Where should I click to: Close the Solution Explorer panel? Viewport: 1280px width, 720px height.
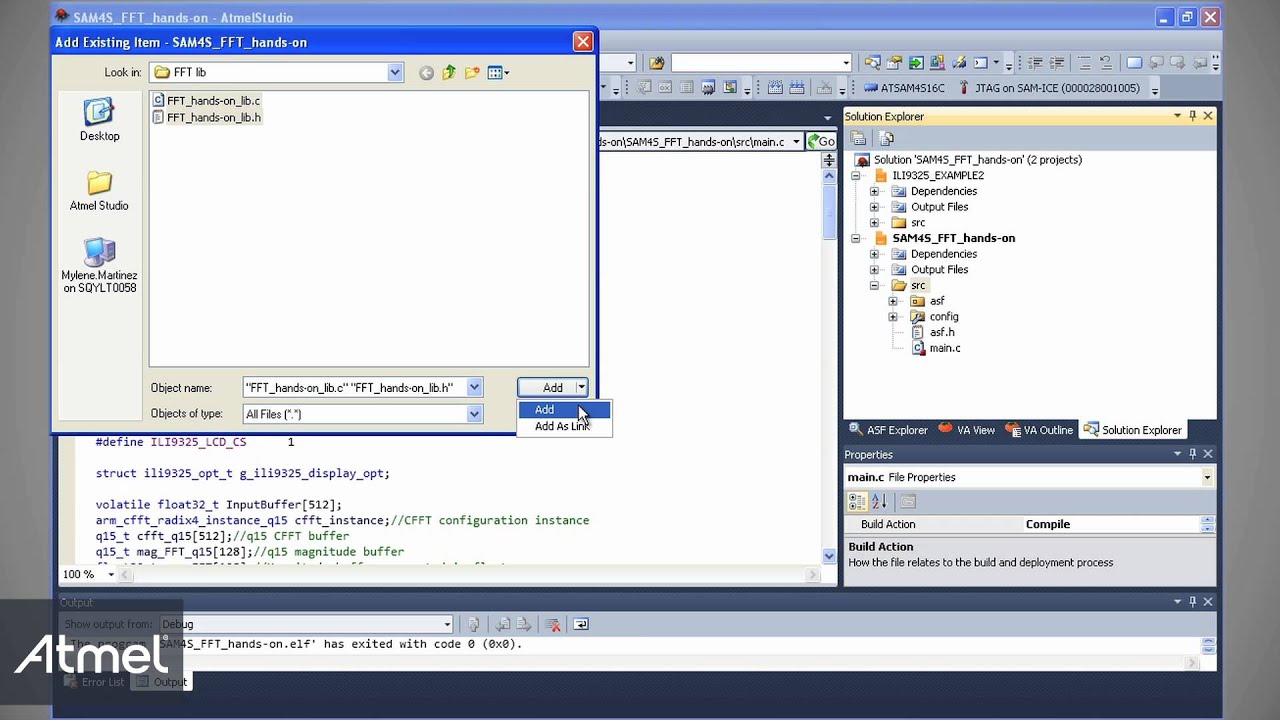tap(1207, 116)
